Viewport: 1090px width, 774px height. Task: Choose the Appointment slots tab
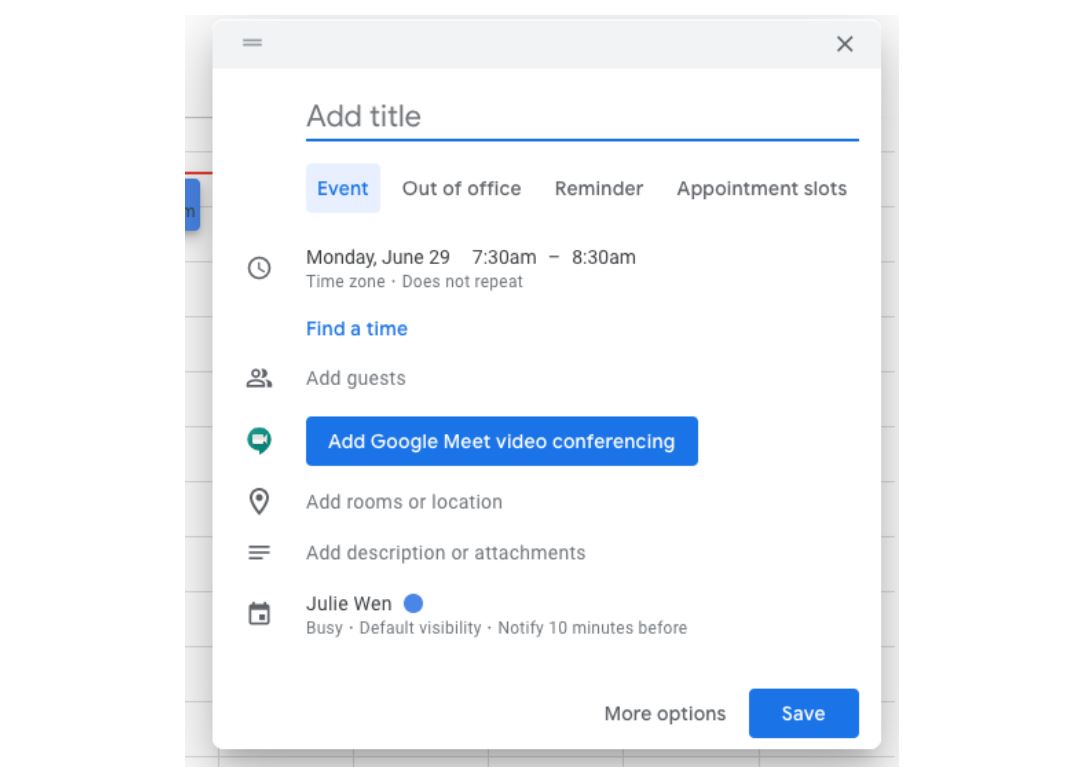coord(761,189)
